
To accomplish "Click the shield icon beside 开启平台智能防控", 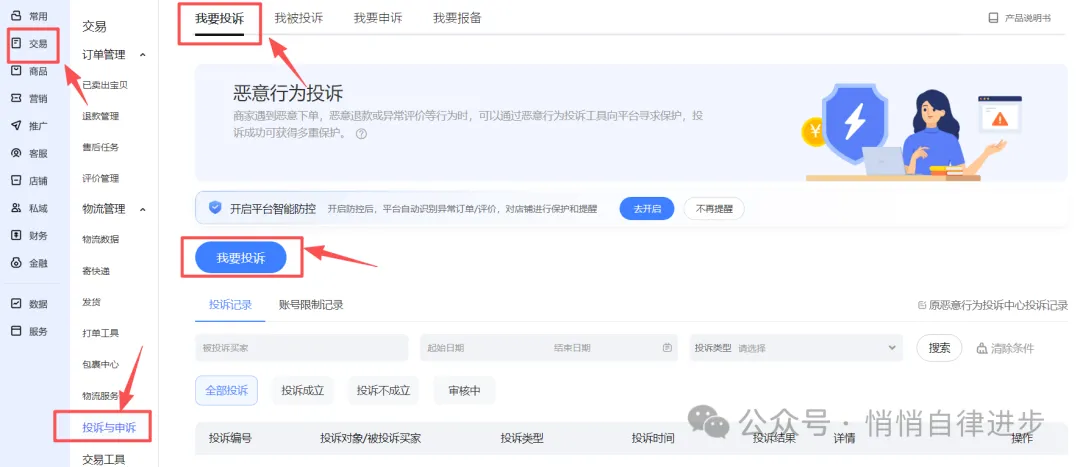I will pos(216,208).
